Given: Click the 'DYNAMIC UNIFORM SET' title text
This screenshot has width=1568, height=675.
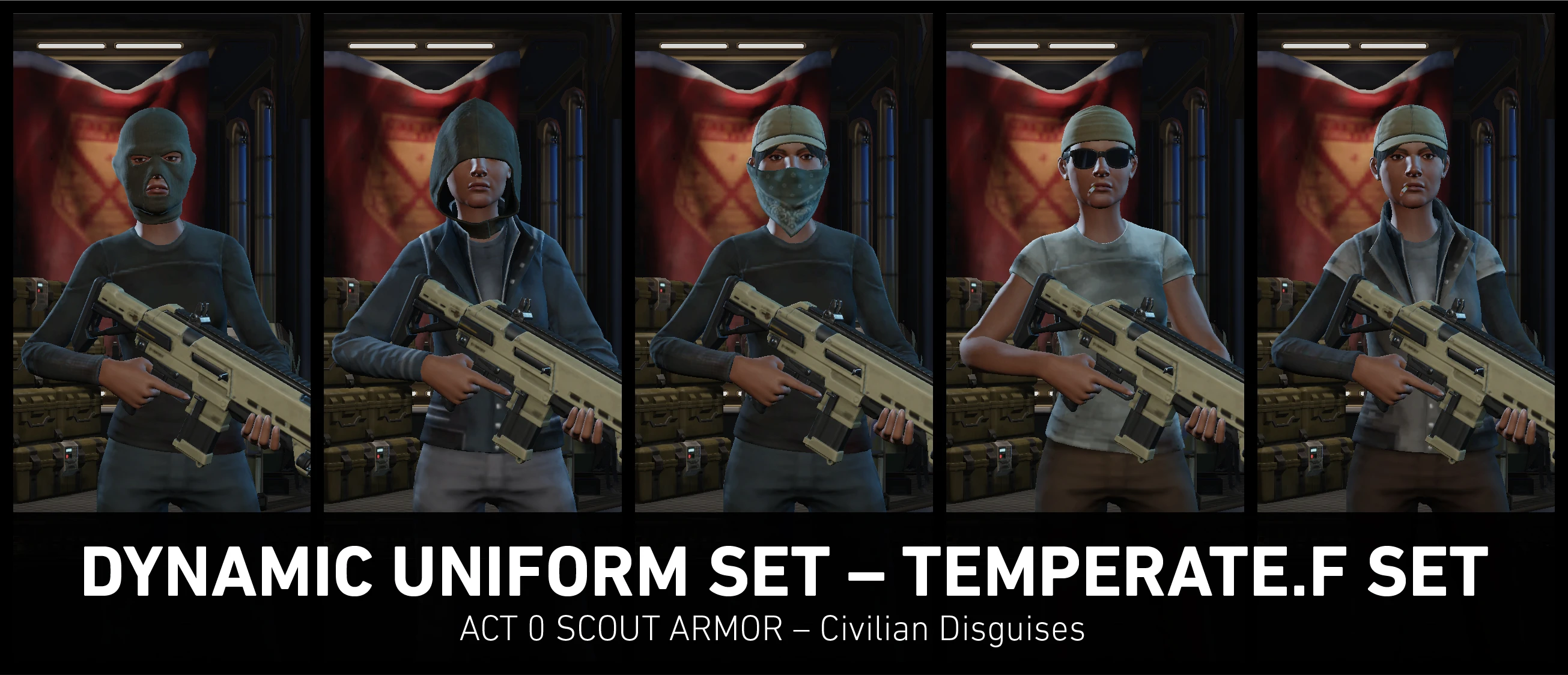Looking at the screenshot, I should coord(456,572).
